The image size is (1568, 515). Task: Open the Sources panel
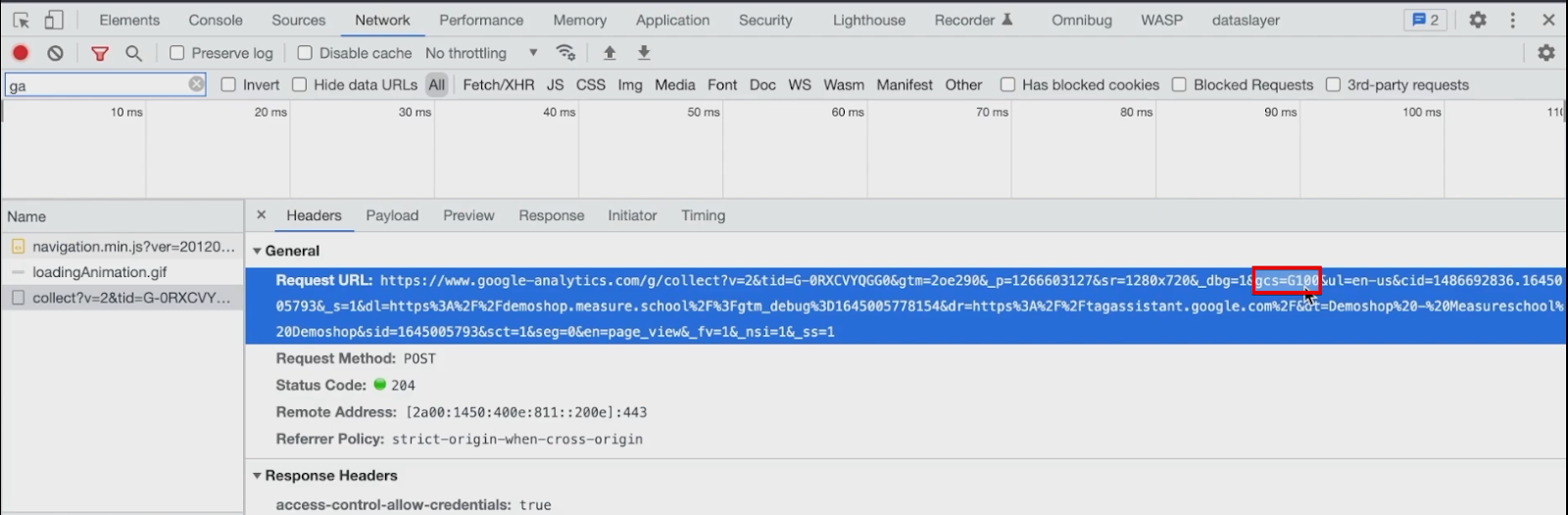(299, 20)
